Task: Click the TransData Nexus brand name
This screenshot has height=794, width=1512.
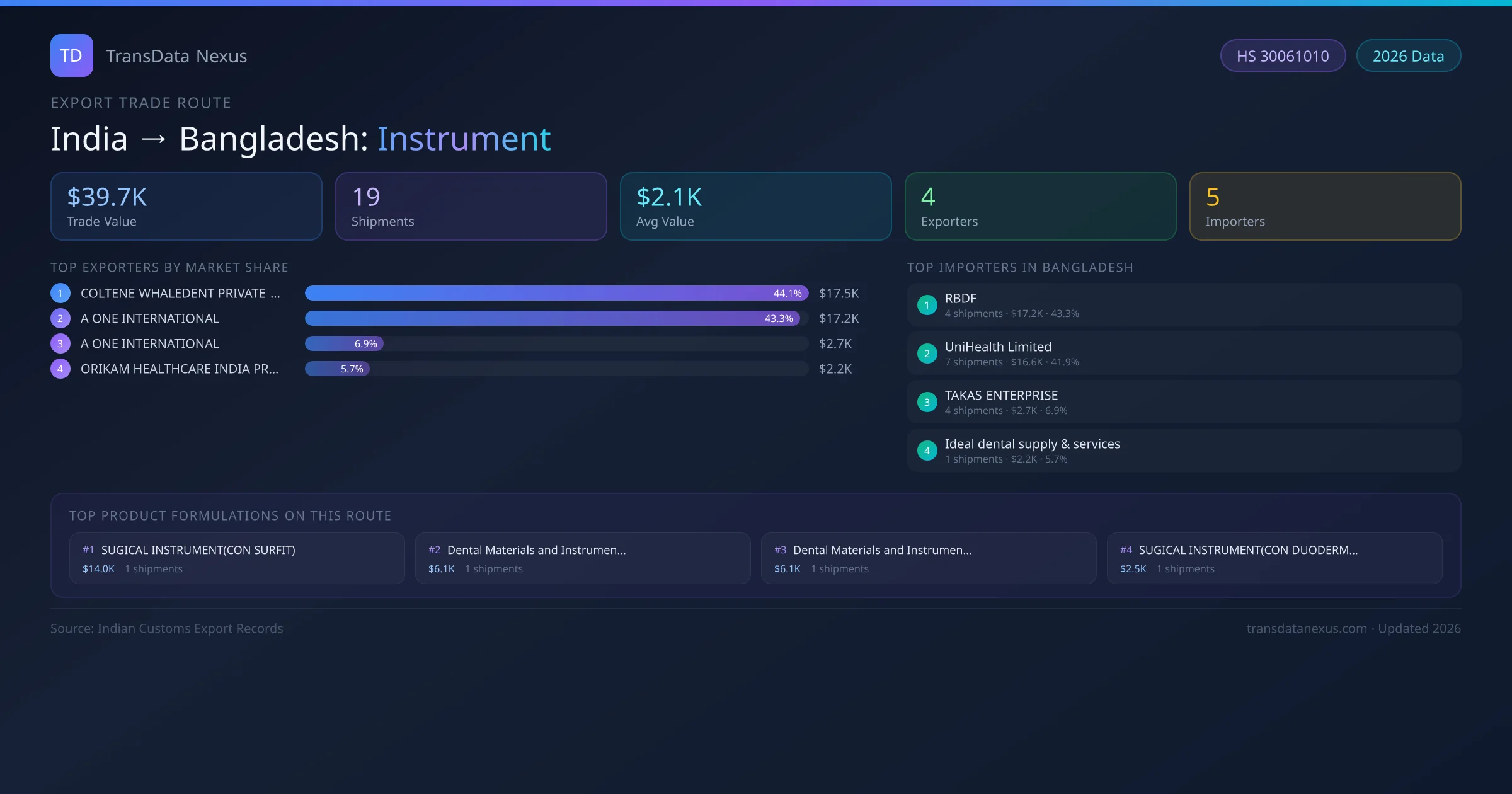Action: [x=176, y=56]
